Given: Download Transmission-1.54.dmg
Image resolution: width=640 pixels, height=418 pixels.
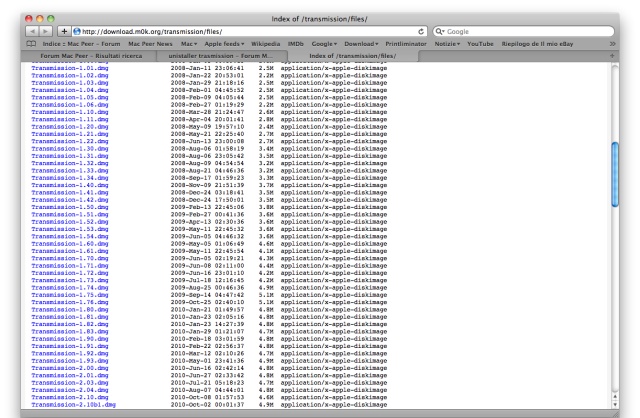Looking at the screenshot, I should point(70,236).
